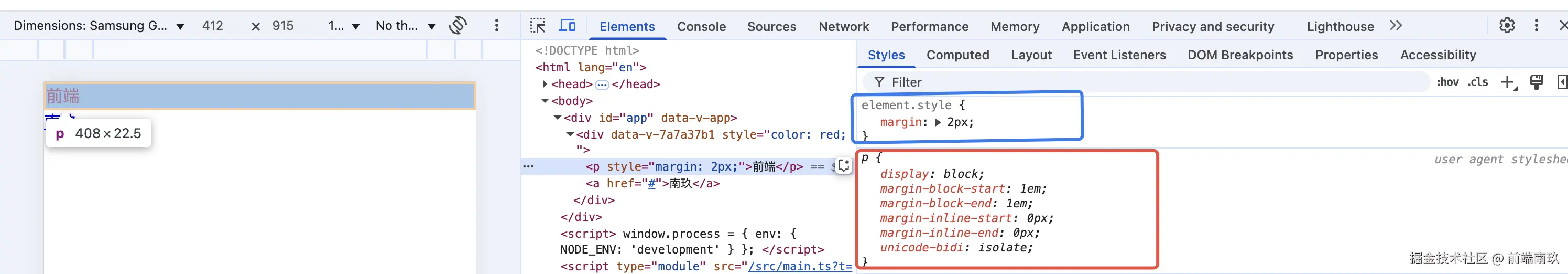The width and height of the screenshot is (1568, 274).
Task: Click the AI assistance icon on p row
Action: coord(844,166)
